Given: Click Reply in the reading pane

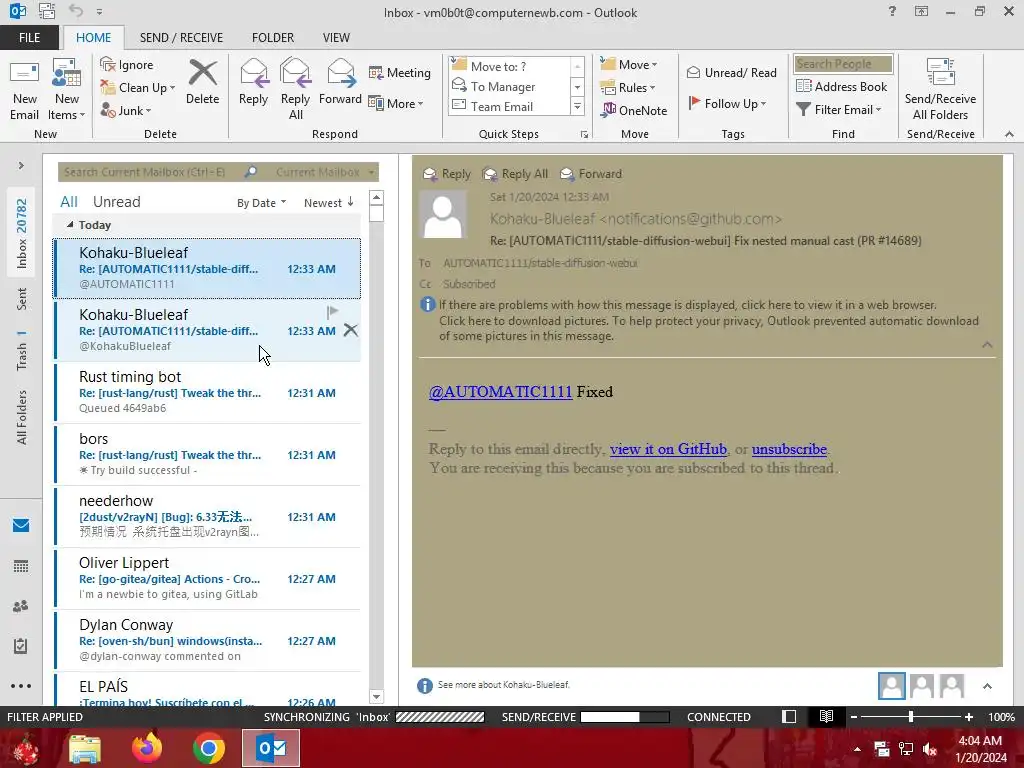Looking at the screenshot, I should point(447,174).
